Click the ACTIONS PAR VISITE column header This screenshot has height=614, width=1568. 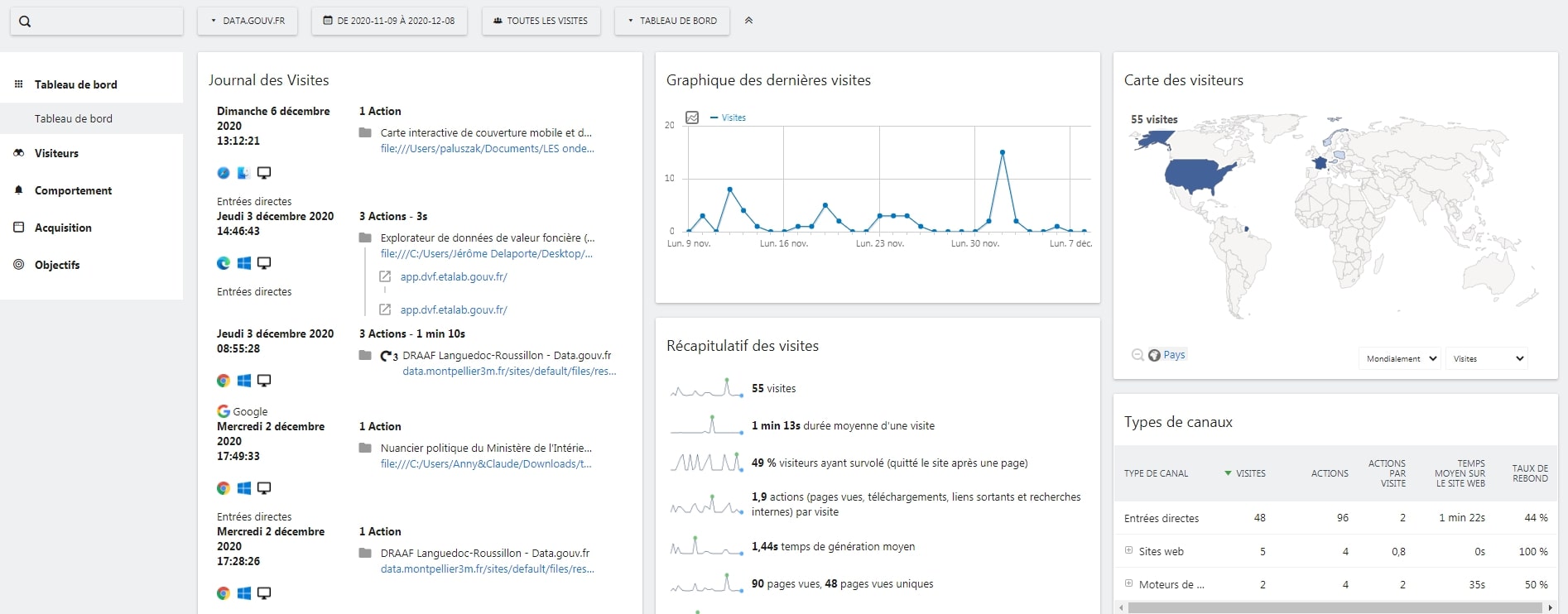[1387, 473]
